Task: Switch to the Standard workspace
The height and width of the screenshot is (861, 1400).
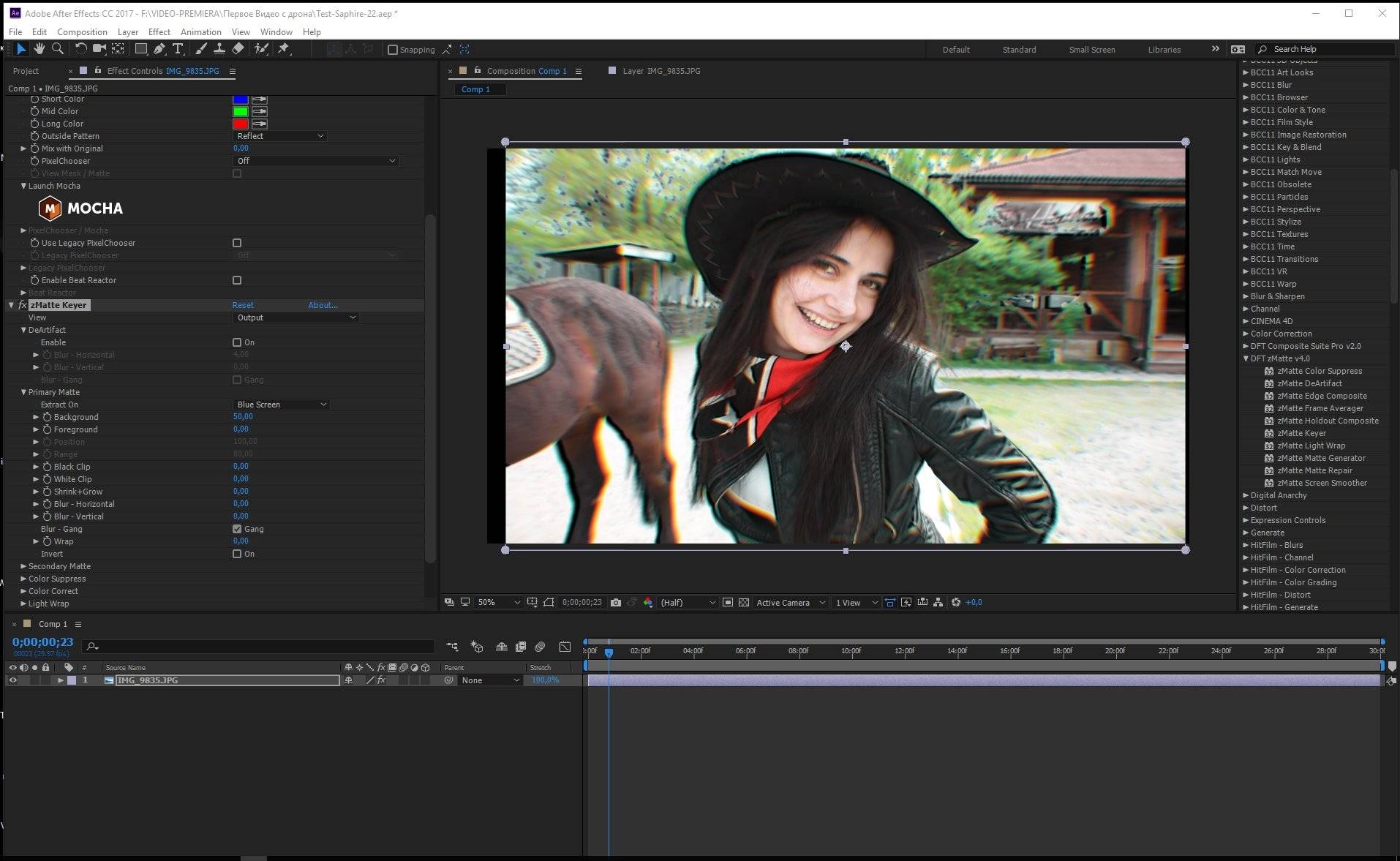Action: [x=1019, y=50]
